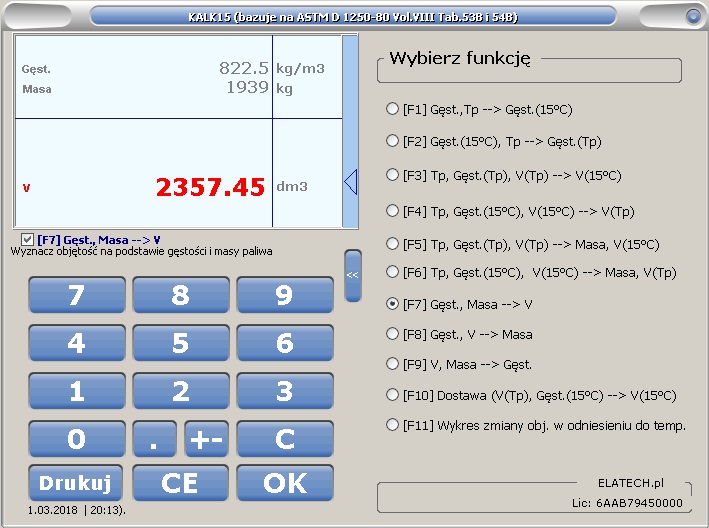The image size is (709, 528).
Task: Click the dm3 unit label
Action: [292, 186]
